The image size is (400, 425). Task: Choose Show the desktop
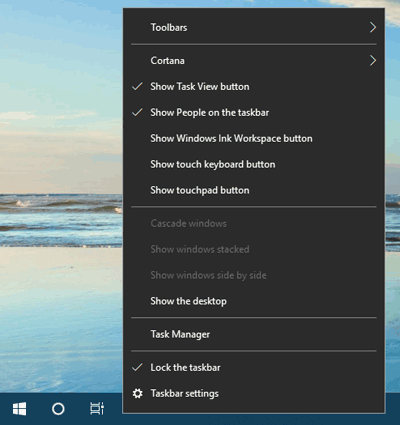(x=254, y=301)
